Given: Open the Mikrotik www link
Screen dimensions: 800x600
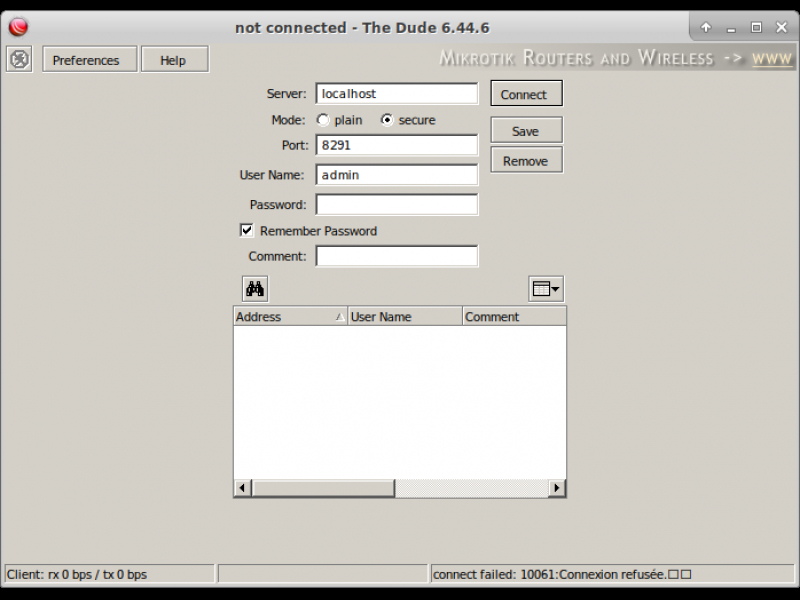Looking at the screenshot, I should pos(771,59).
